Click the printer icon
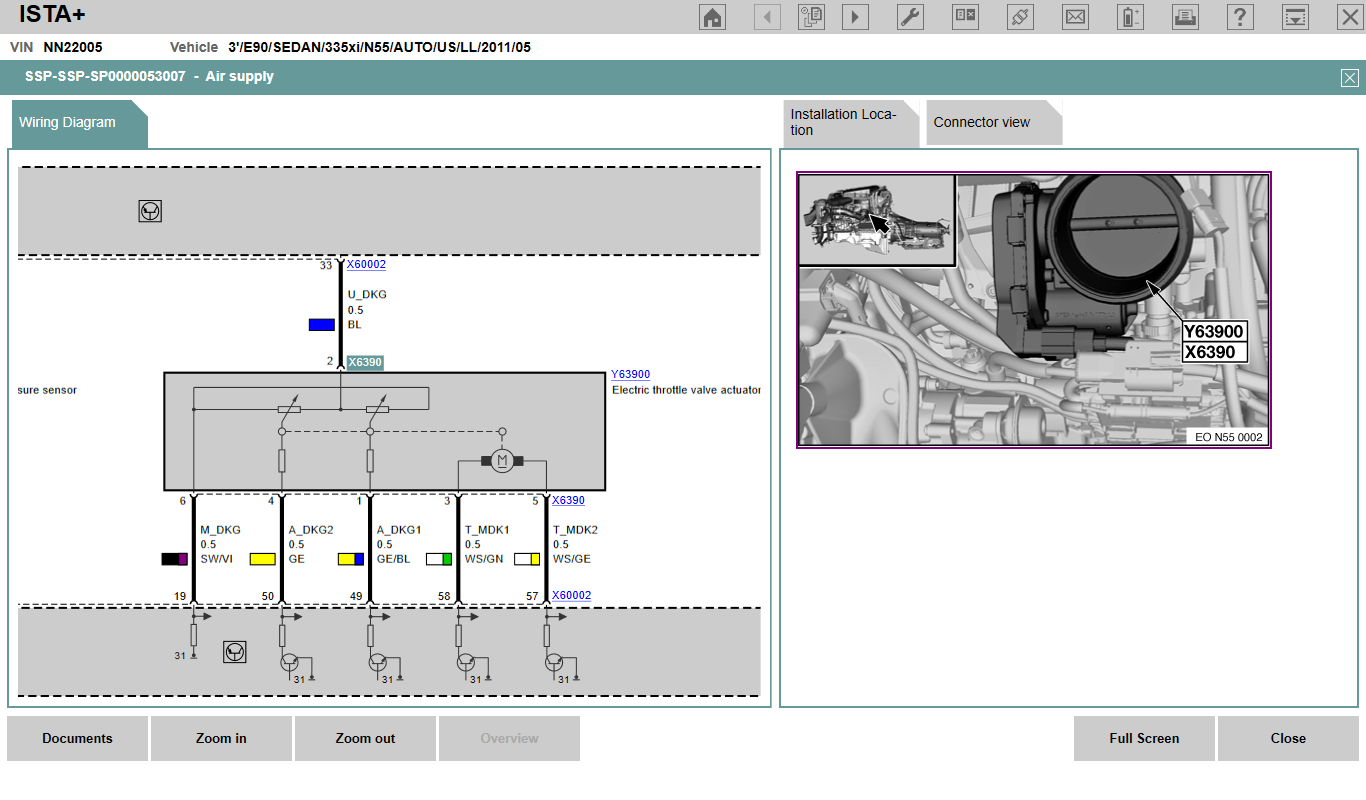Screen dimensions: 1366x800 click(x=1185, y=17)
